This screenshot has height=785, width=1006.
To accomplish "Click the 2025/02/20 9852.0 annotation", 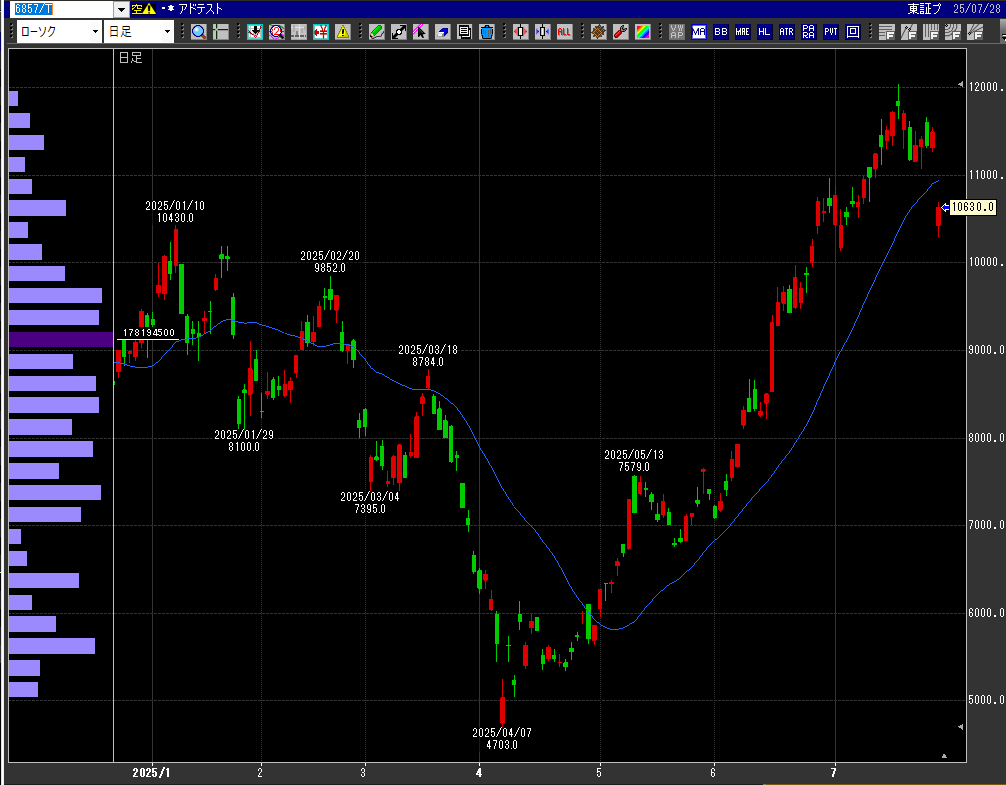I will click(330, 262).
